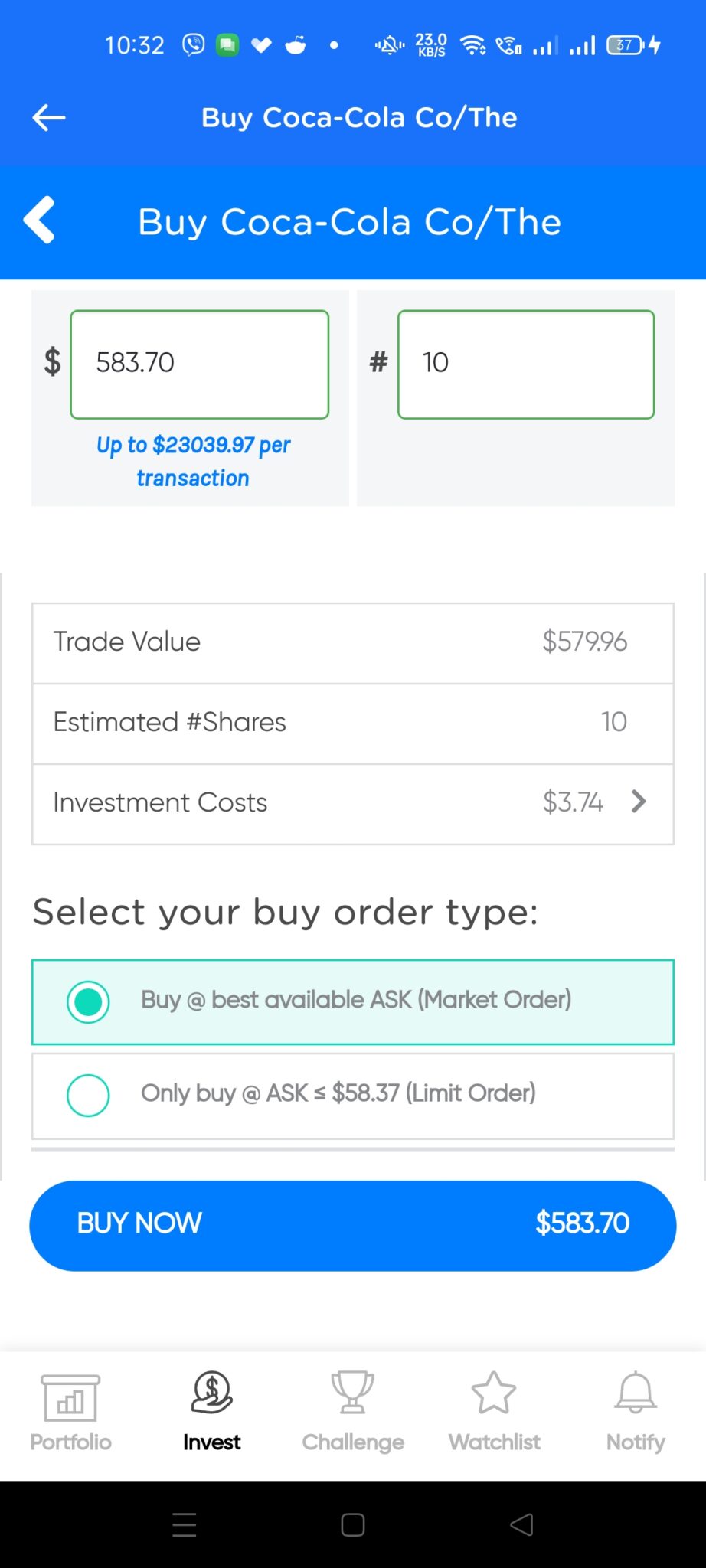
Task: Click the Investment Costs row
Action: pyautogui.click(x=352, y=803)
